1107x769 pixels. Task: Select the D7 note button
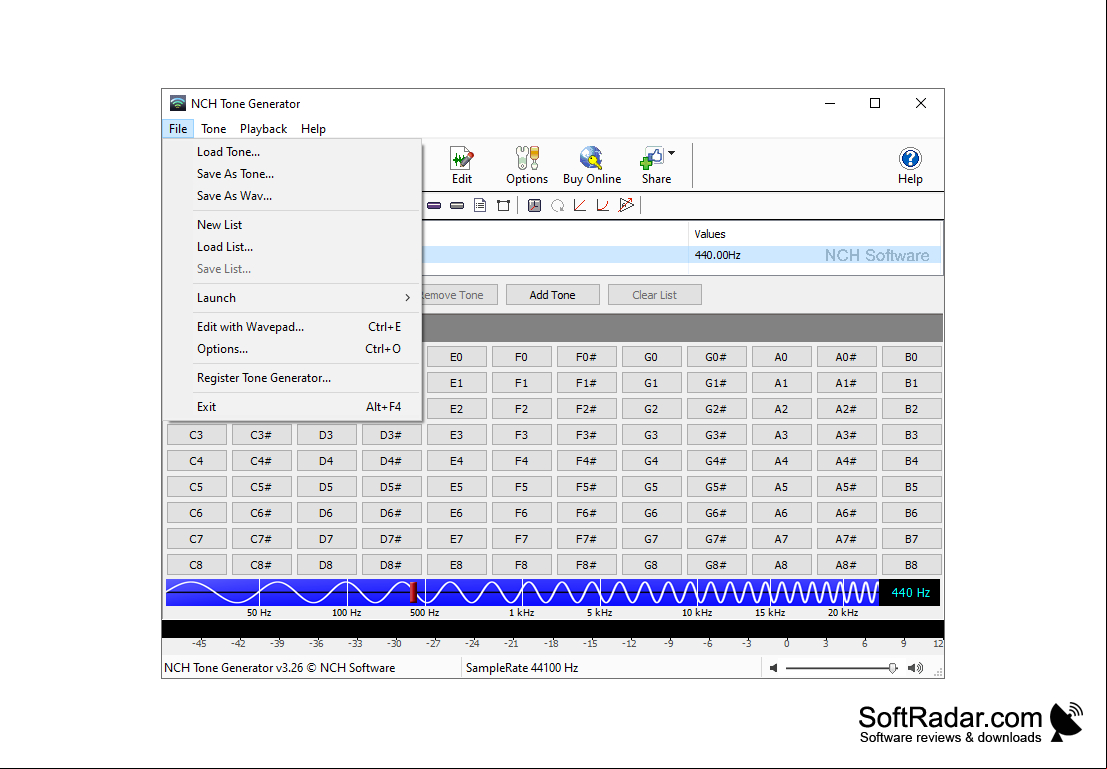pos(326,539)
